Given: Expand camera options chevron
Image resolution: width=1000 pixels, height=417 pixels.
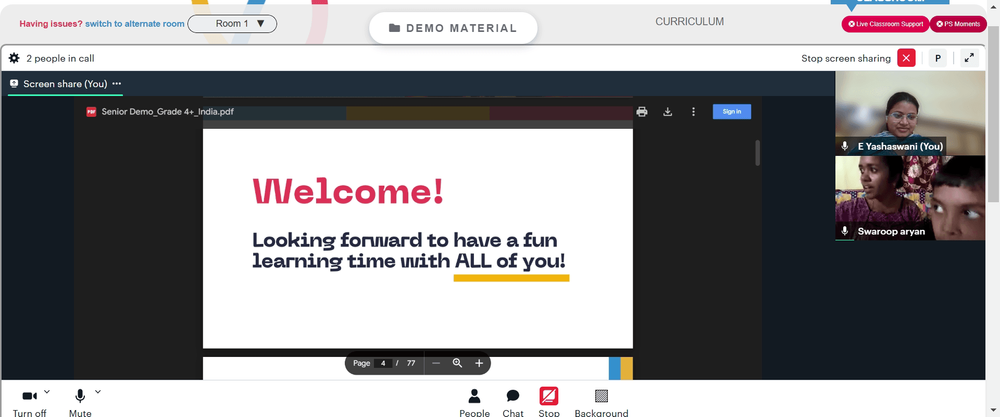Looking at the screenshot, I should (x=47, y=392).
